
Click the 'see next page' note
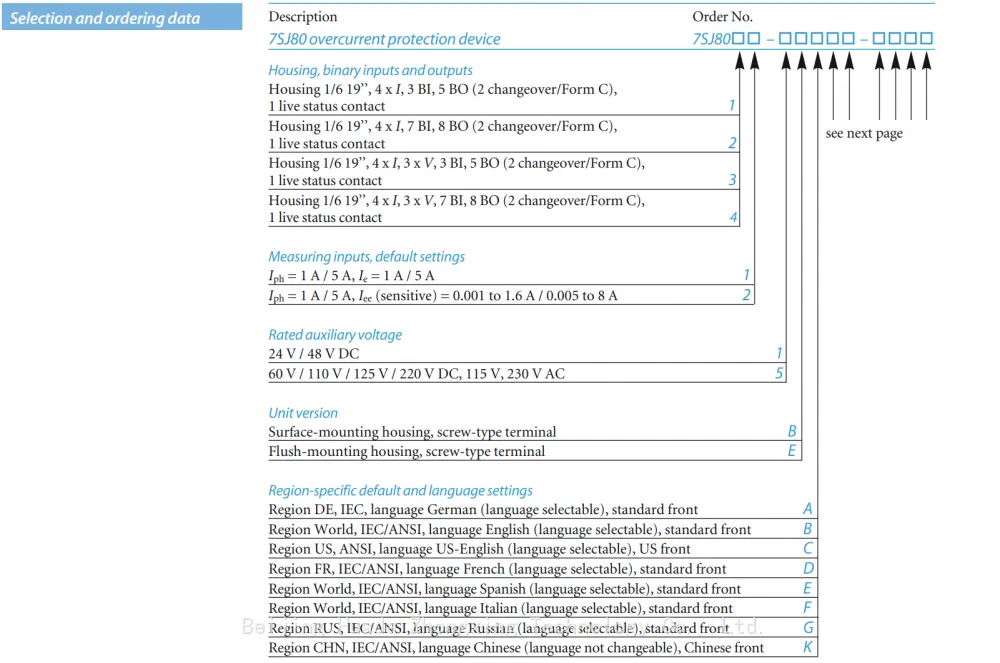864,133
